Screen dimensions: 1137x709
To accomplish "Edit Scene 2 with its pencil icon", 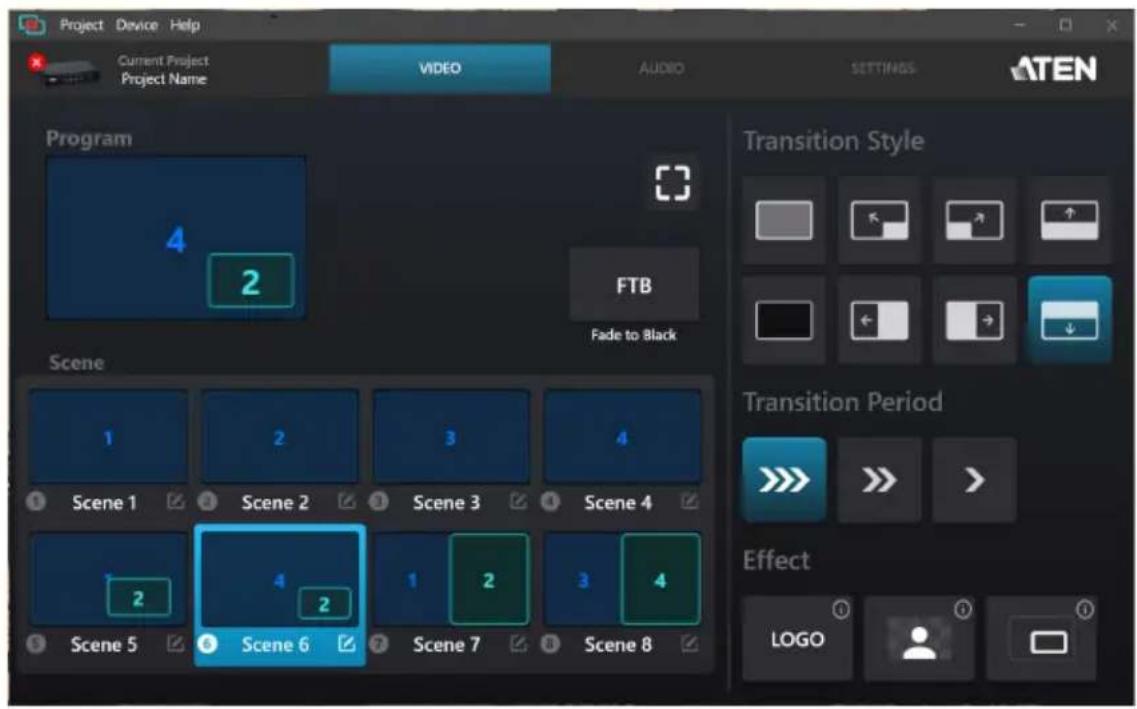I will [x=347, y=501].
